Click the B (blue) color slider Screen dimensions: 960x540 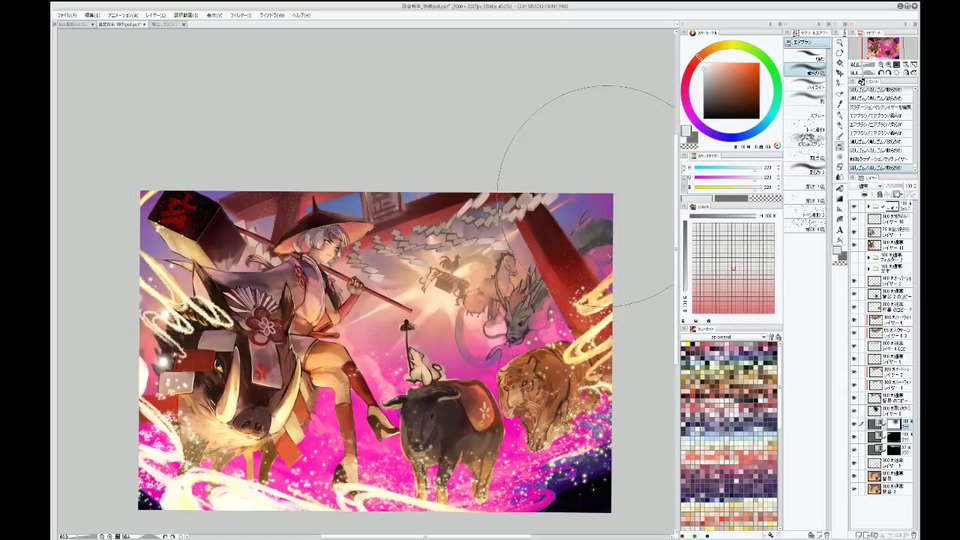click(727, 187)
